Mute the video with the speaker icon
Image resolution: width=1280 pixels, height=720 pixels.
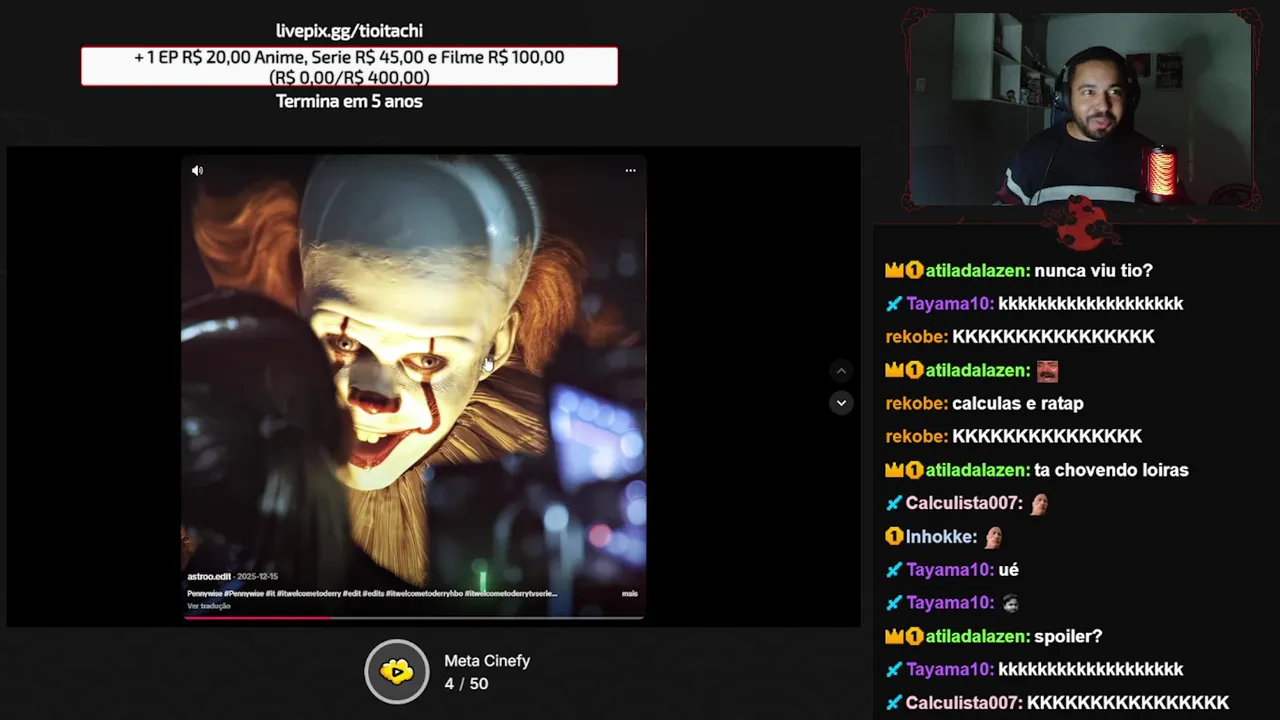point(197,171)
